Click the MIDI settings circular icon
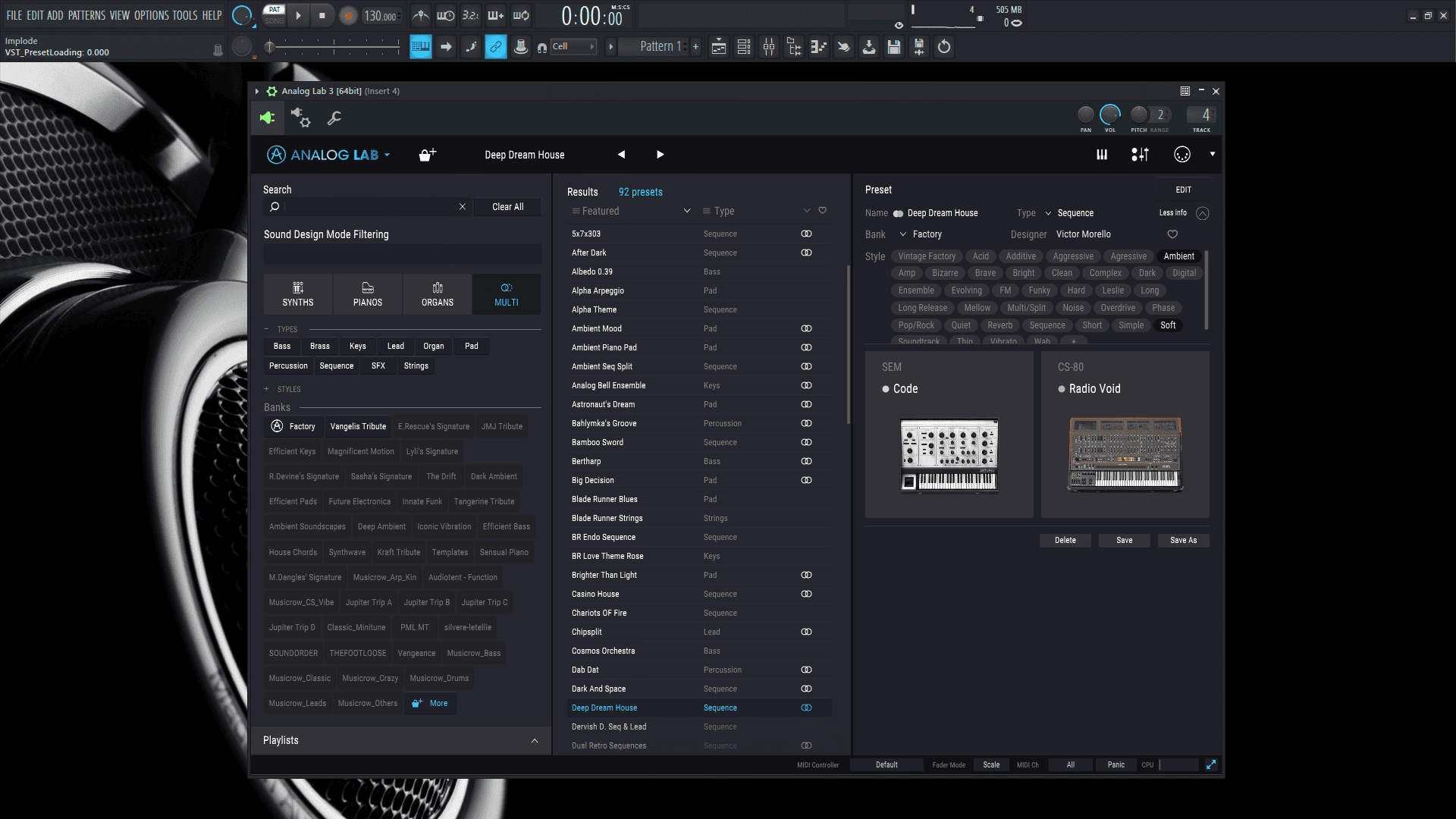The width and height of the screenshot is (1456, 819). click(x=1182, y=155)
